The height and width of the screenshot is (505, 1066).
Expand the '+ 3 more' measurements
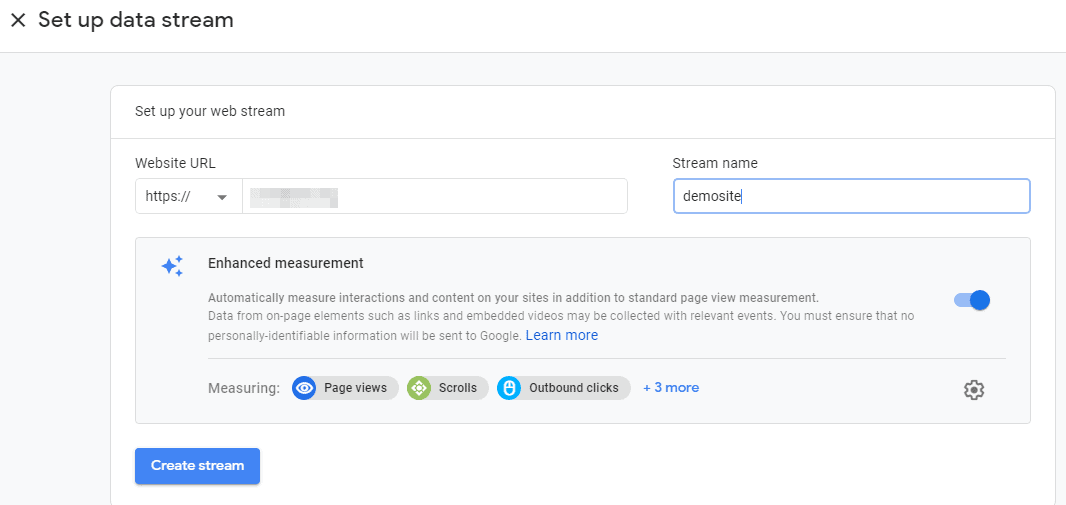[671, 388]
